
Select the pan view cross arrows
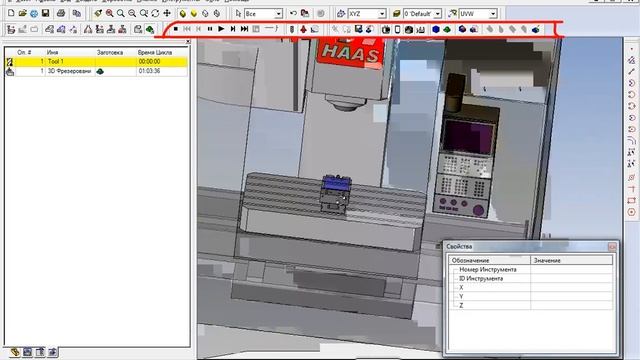point(167,13)
